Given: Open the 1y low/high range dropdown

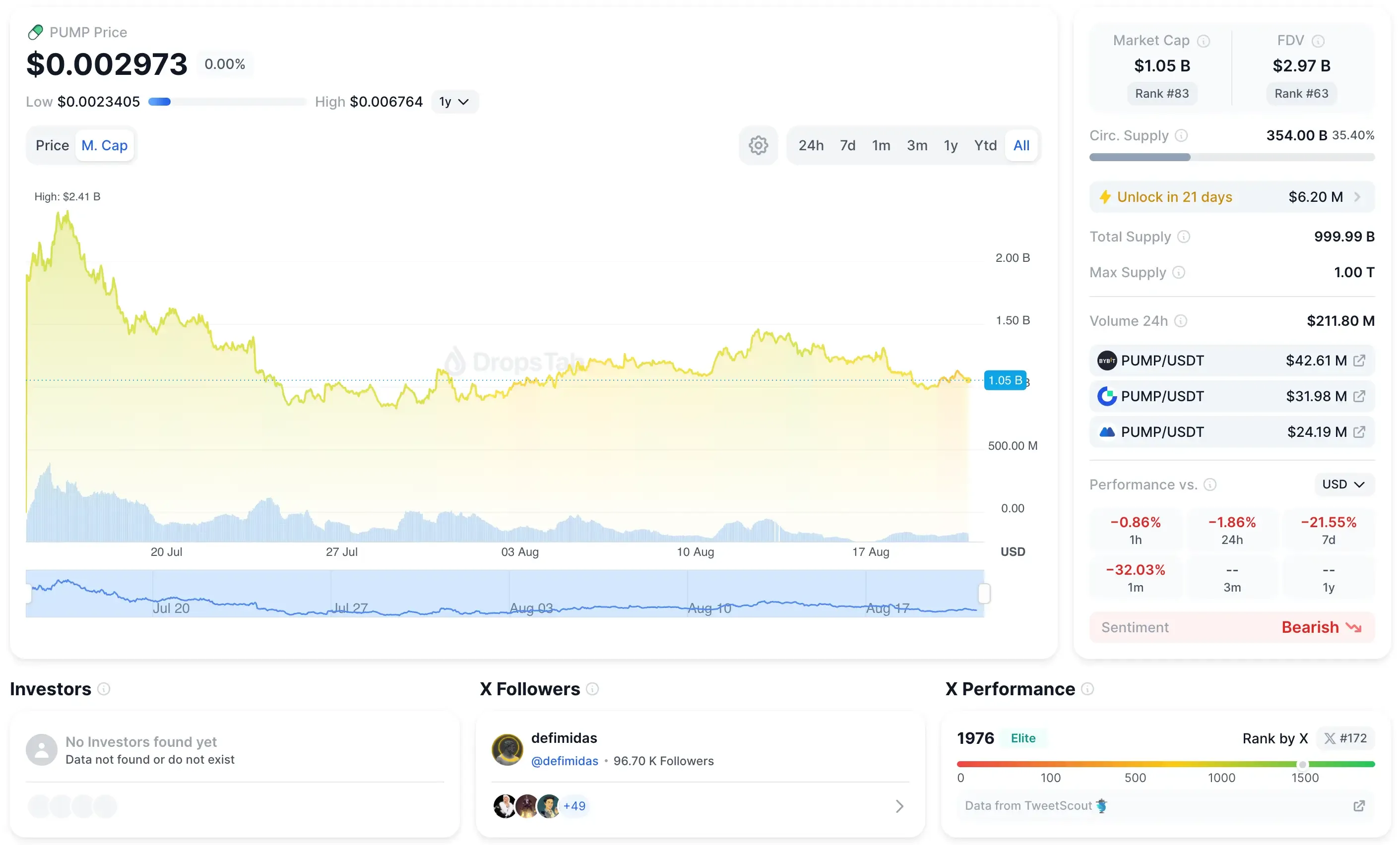Looking at the screenshot, I should pos(454,102).
